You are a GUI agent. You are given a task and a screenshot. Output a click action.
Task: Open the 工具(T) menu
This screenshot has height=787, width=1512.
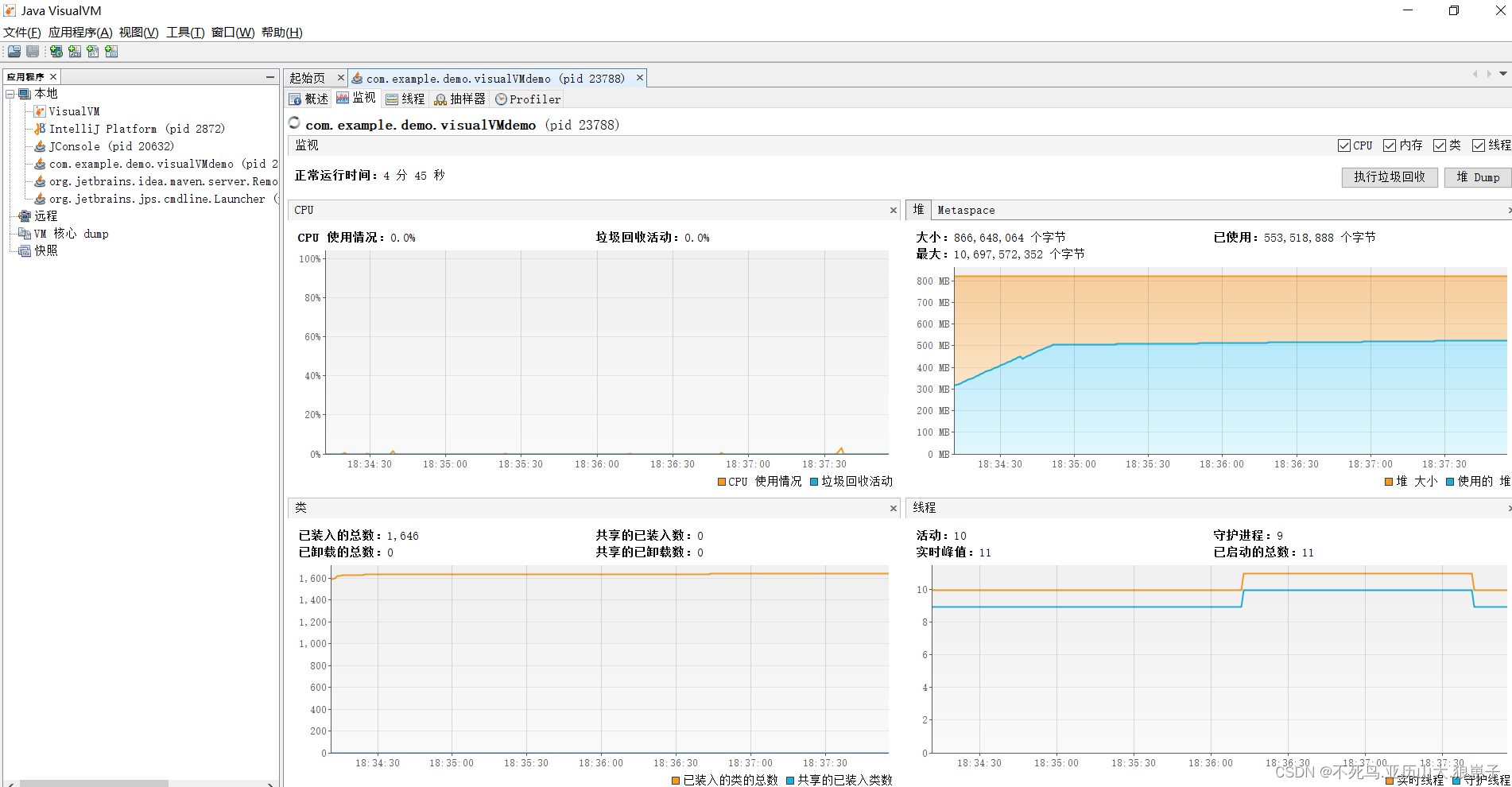184,33
